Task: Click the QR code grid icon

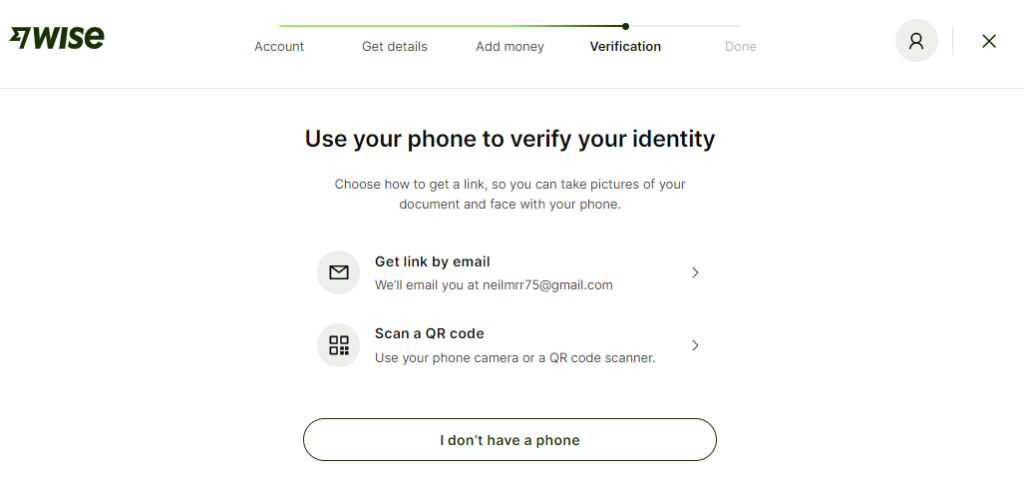Action: [x=339, y=345]
